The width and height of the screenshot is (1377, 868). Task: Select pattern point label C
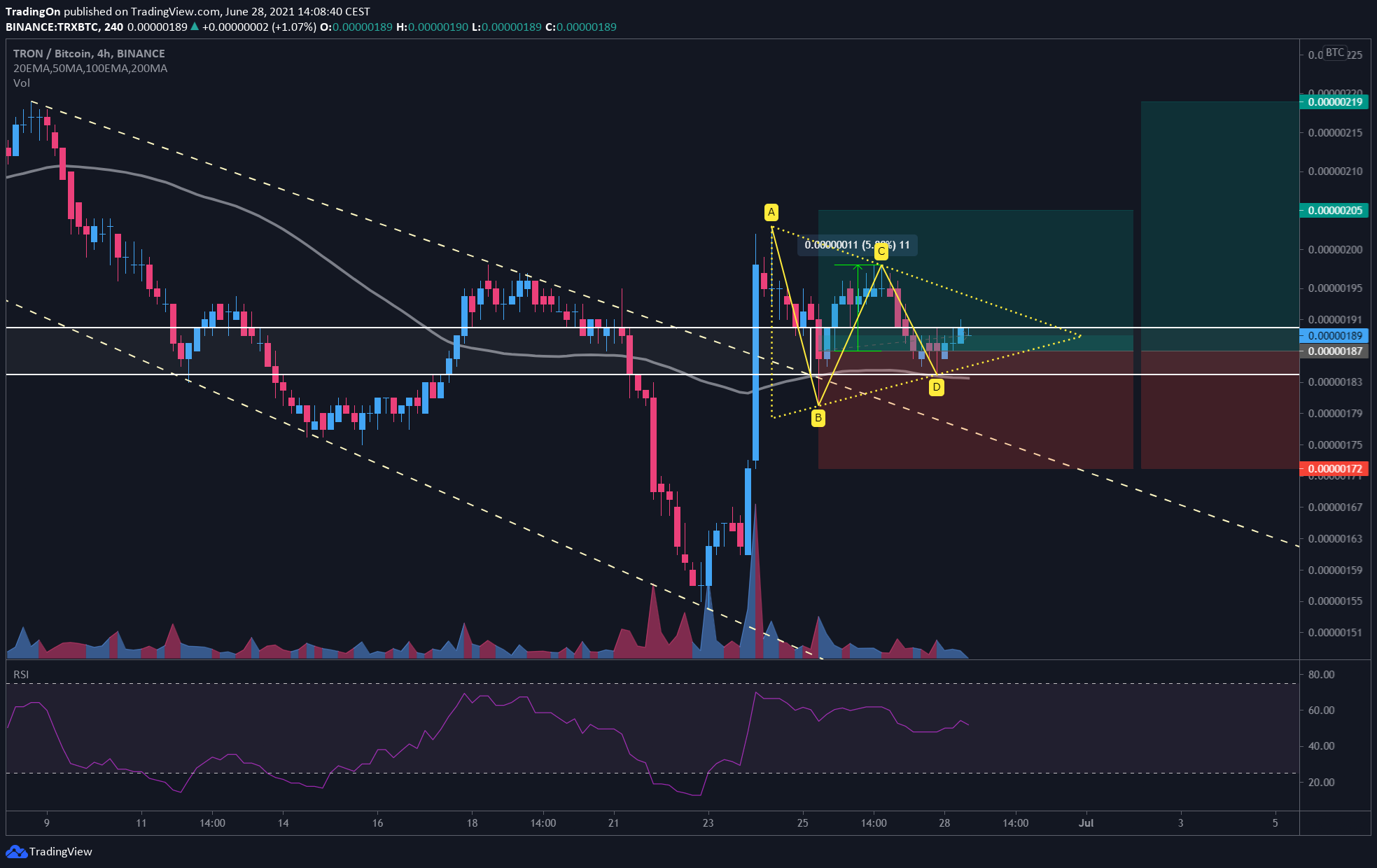[x=881, y=251]
